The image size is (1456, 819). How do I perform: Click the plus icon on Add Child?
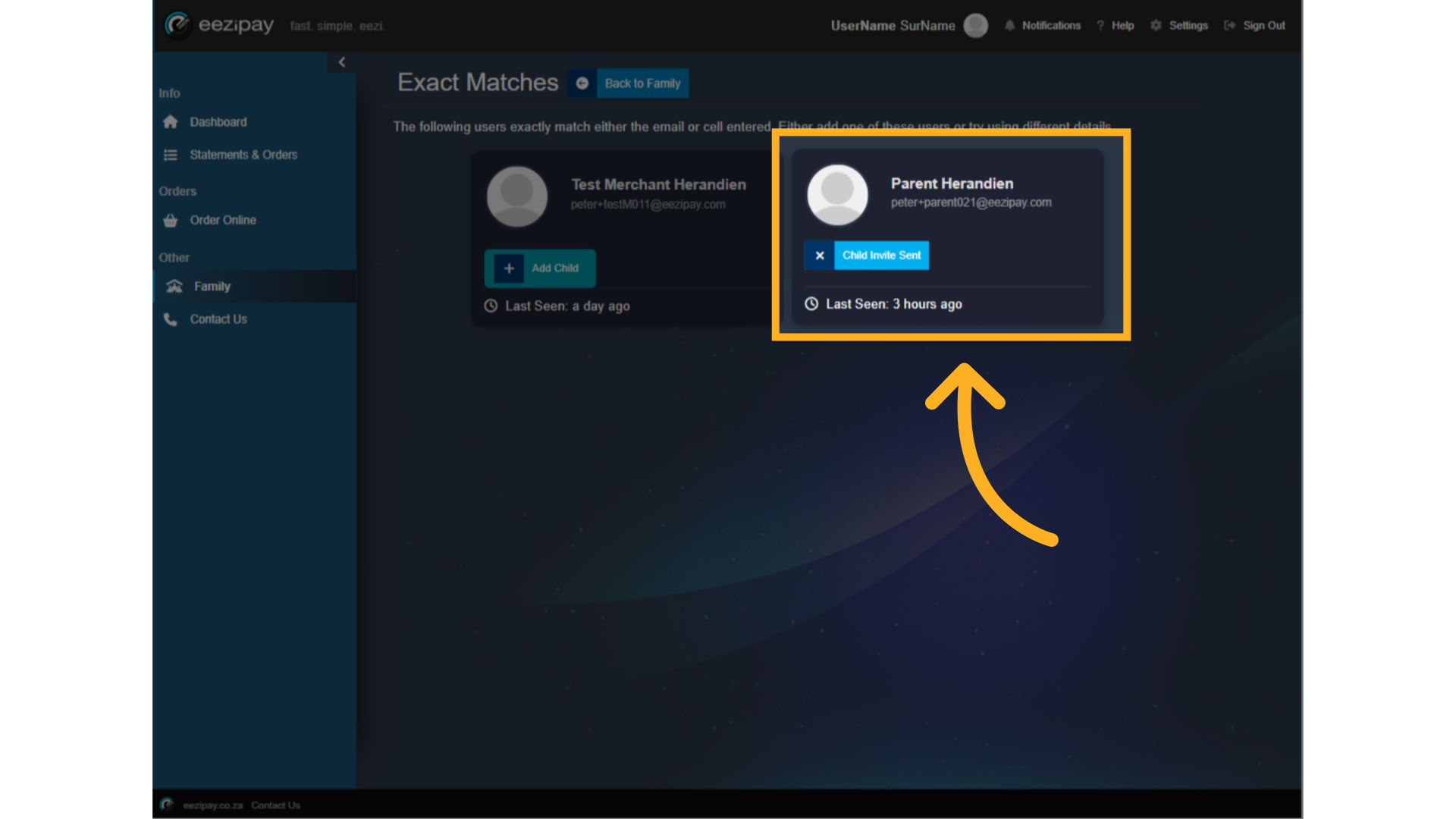click(x=509, y=268)
